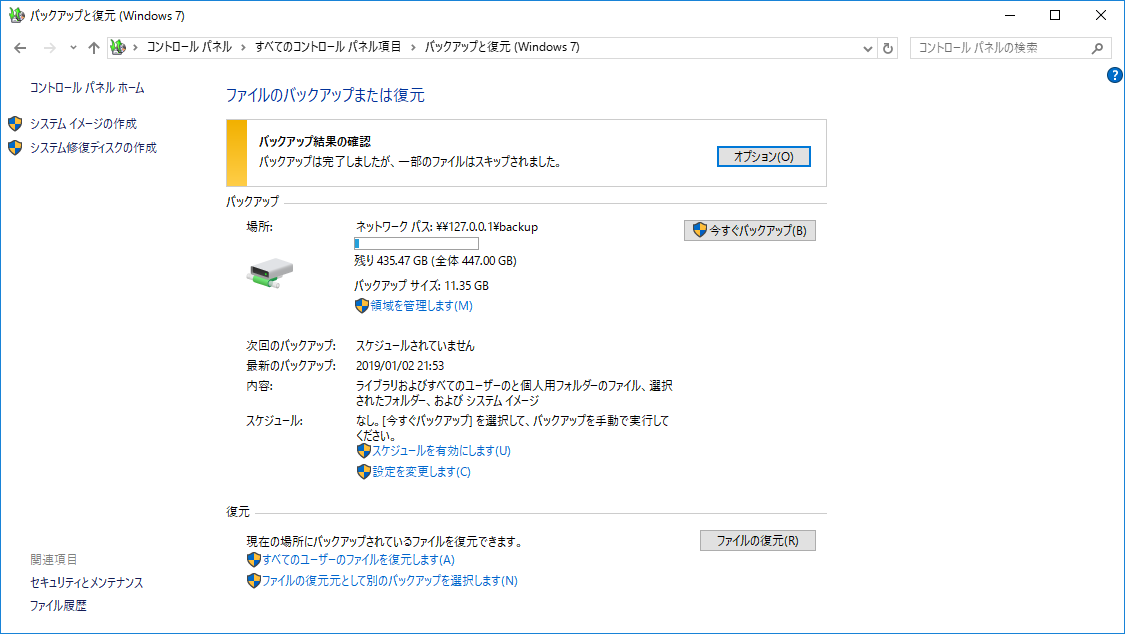Click すべてのコントロール パネル項目 breadcrumb

pyautogui.click(x=328, y=47)
